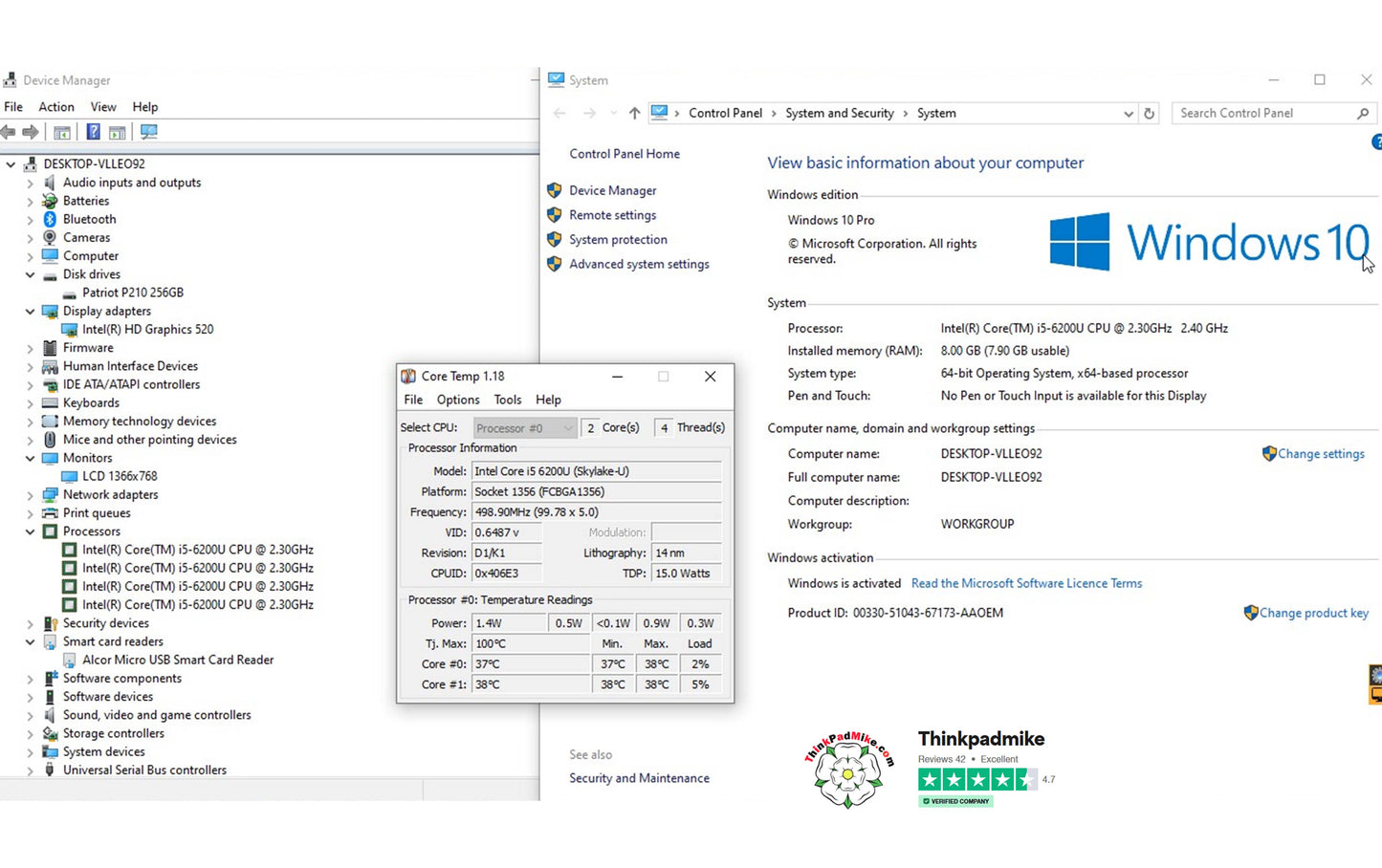Collapse the Smart card readers category
This screenshot has height=868, width=1382.
point(30,641)
